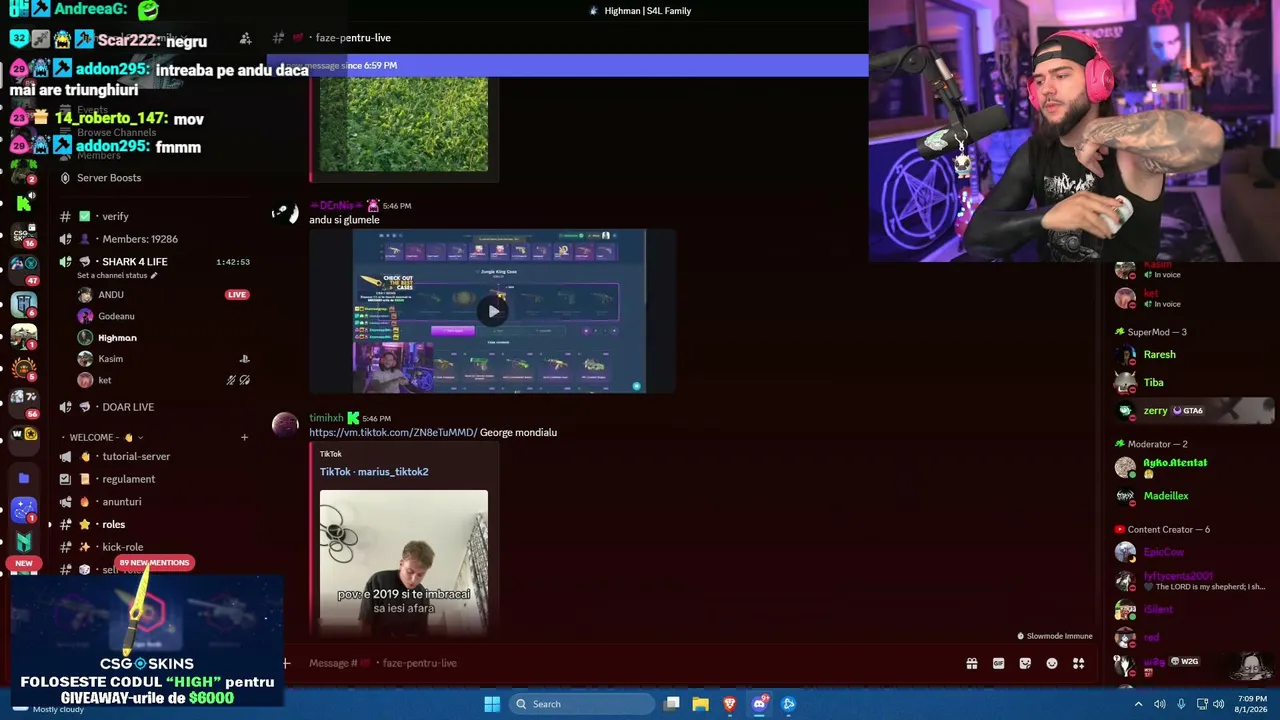Open the attachment plus button beside message box
This screenshot has width=1280, height=720.
[286, 663]
